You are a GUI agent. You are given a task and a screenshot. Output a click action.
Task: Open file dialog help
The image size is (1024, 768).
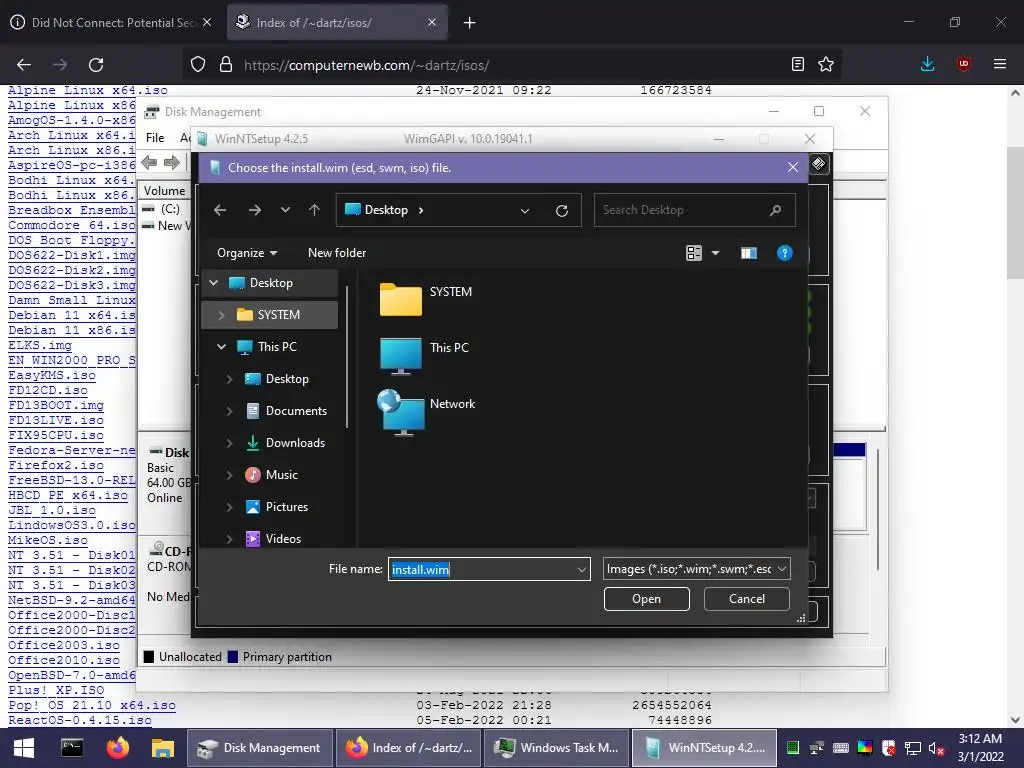784,253
